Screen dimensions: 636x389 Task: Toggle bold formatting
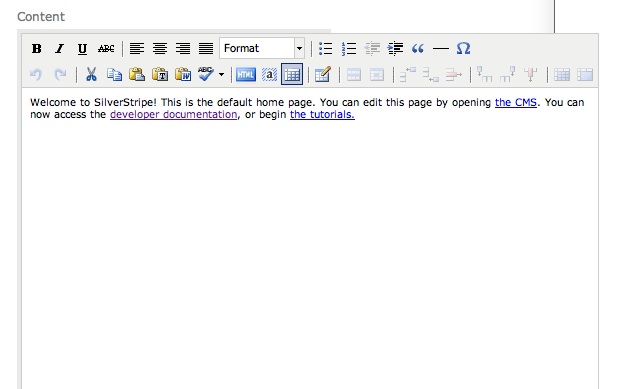click(x=37, y=49)
